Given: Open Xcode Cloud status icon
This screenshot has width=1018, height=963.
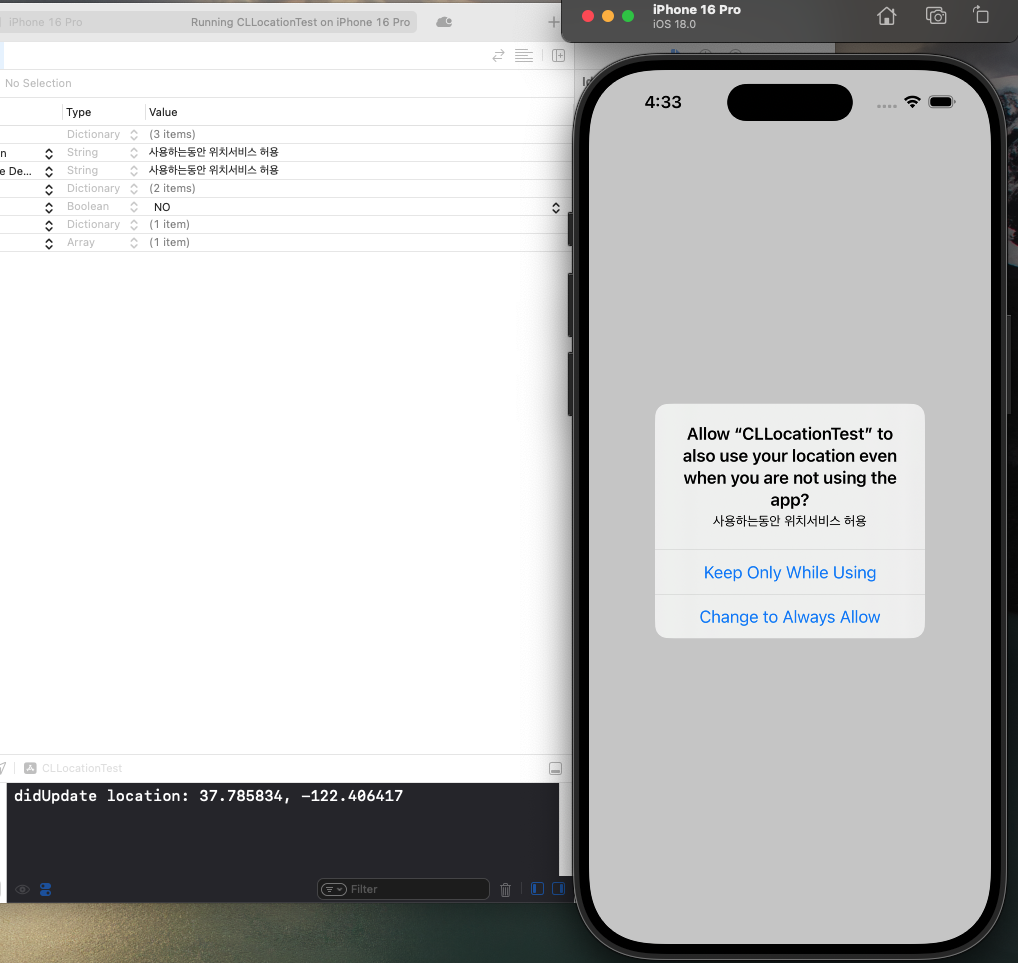Looking at the screenshot, I should coord(444,22).
